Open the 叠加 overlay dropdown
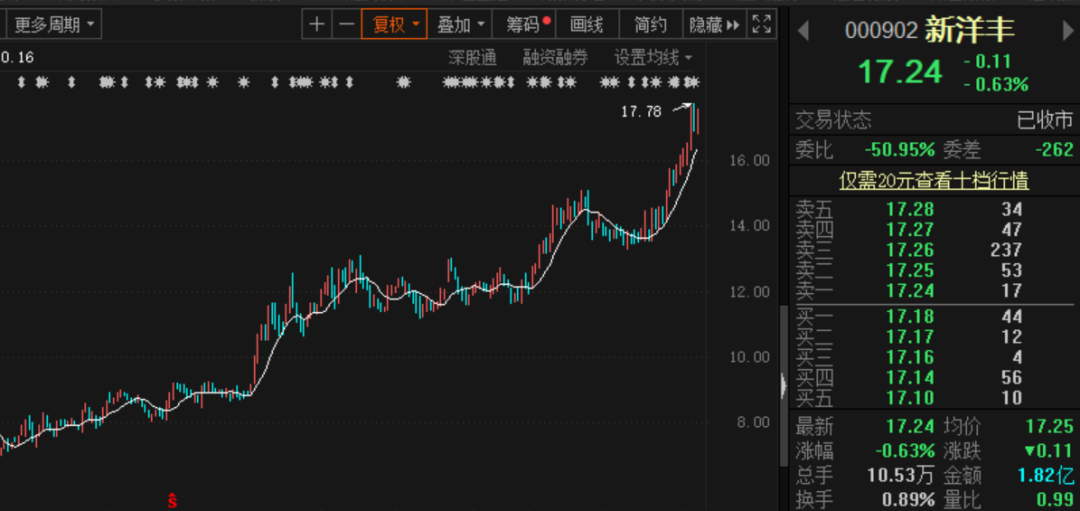 click(x=461, y=24)
